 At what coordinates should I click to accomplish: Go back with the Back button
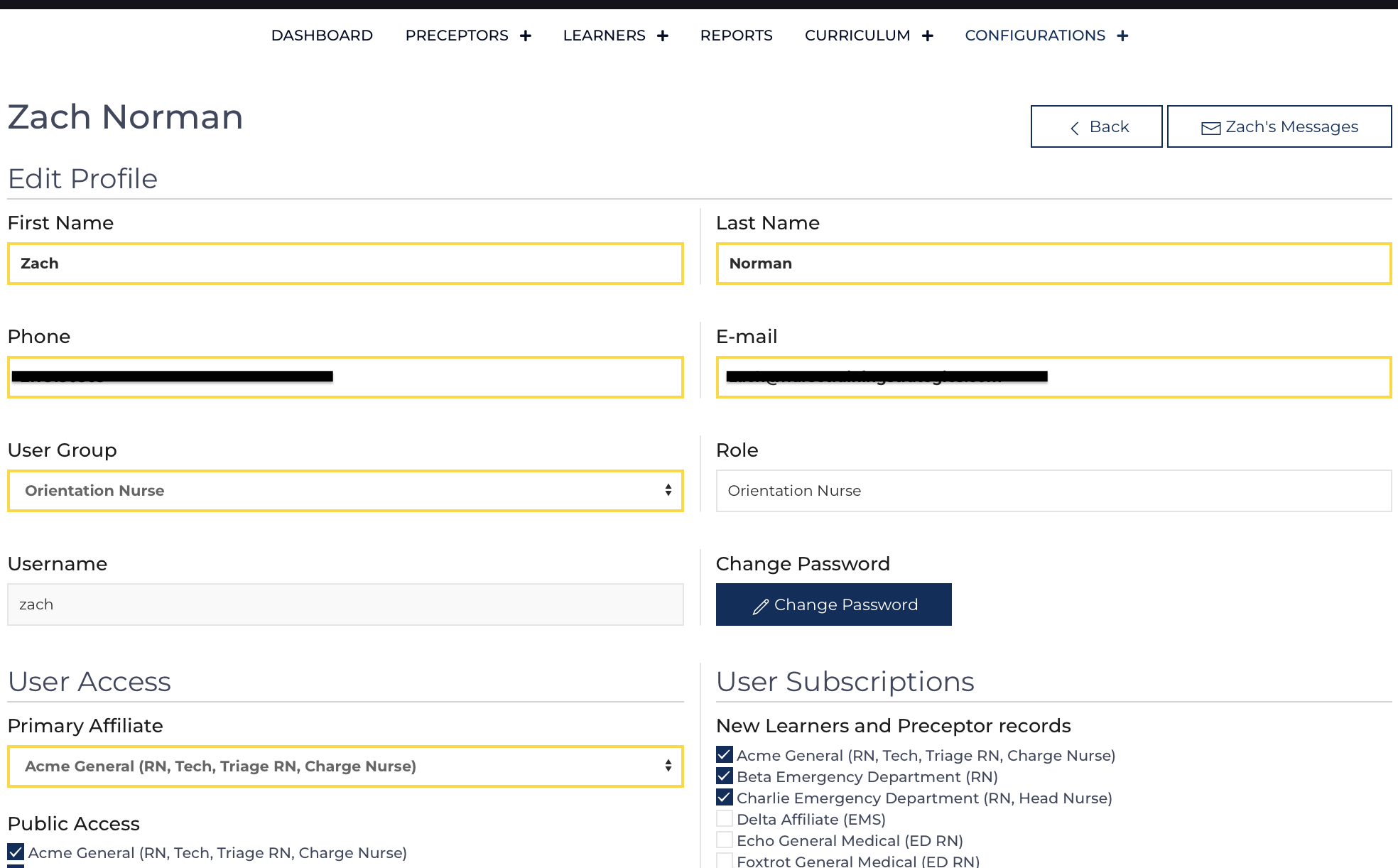click(x=1097, y=126)
